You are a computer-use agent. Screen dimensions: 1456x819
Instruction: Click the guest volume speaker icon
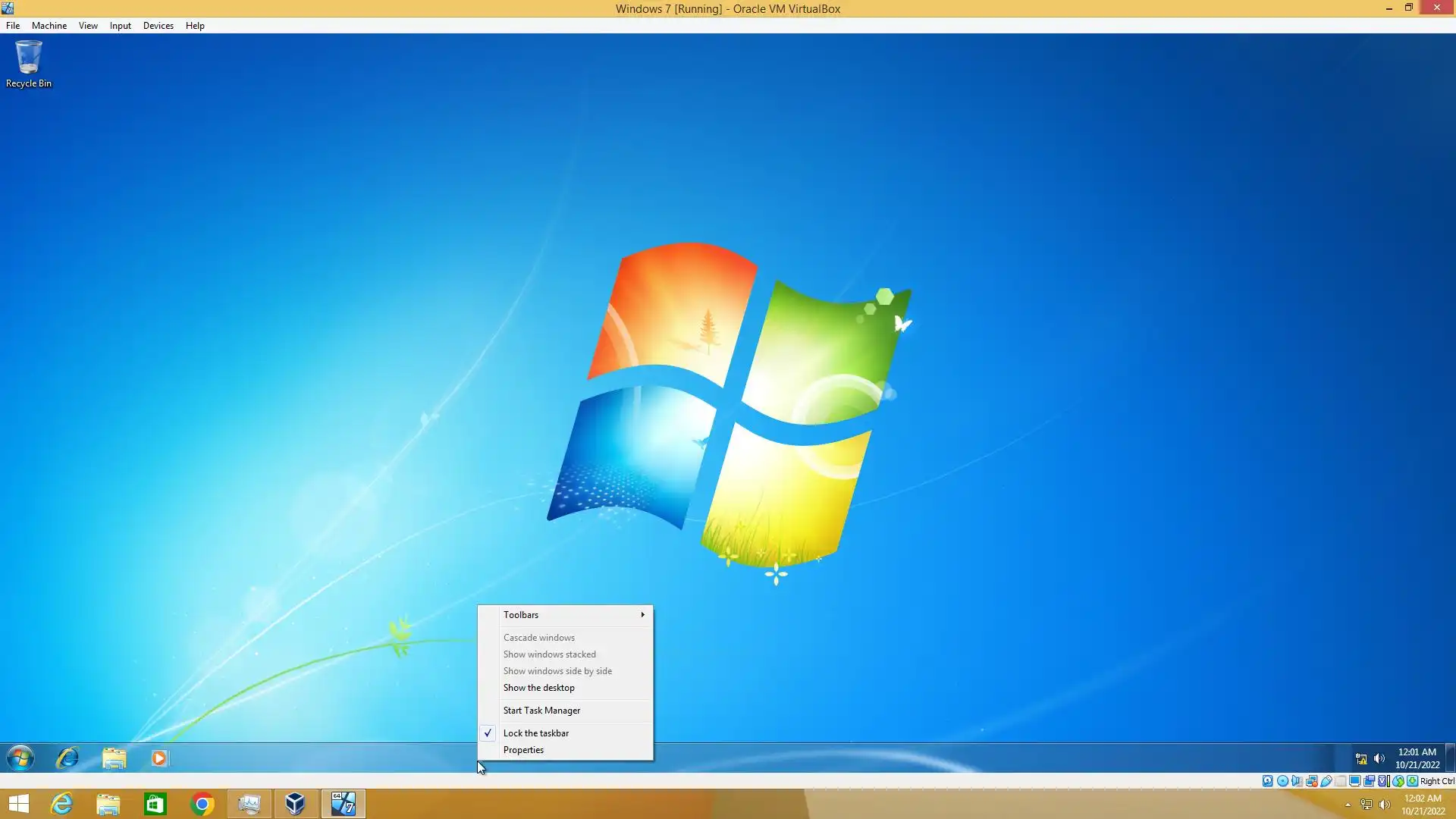1379,758
